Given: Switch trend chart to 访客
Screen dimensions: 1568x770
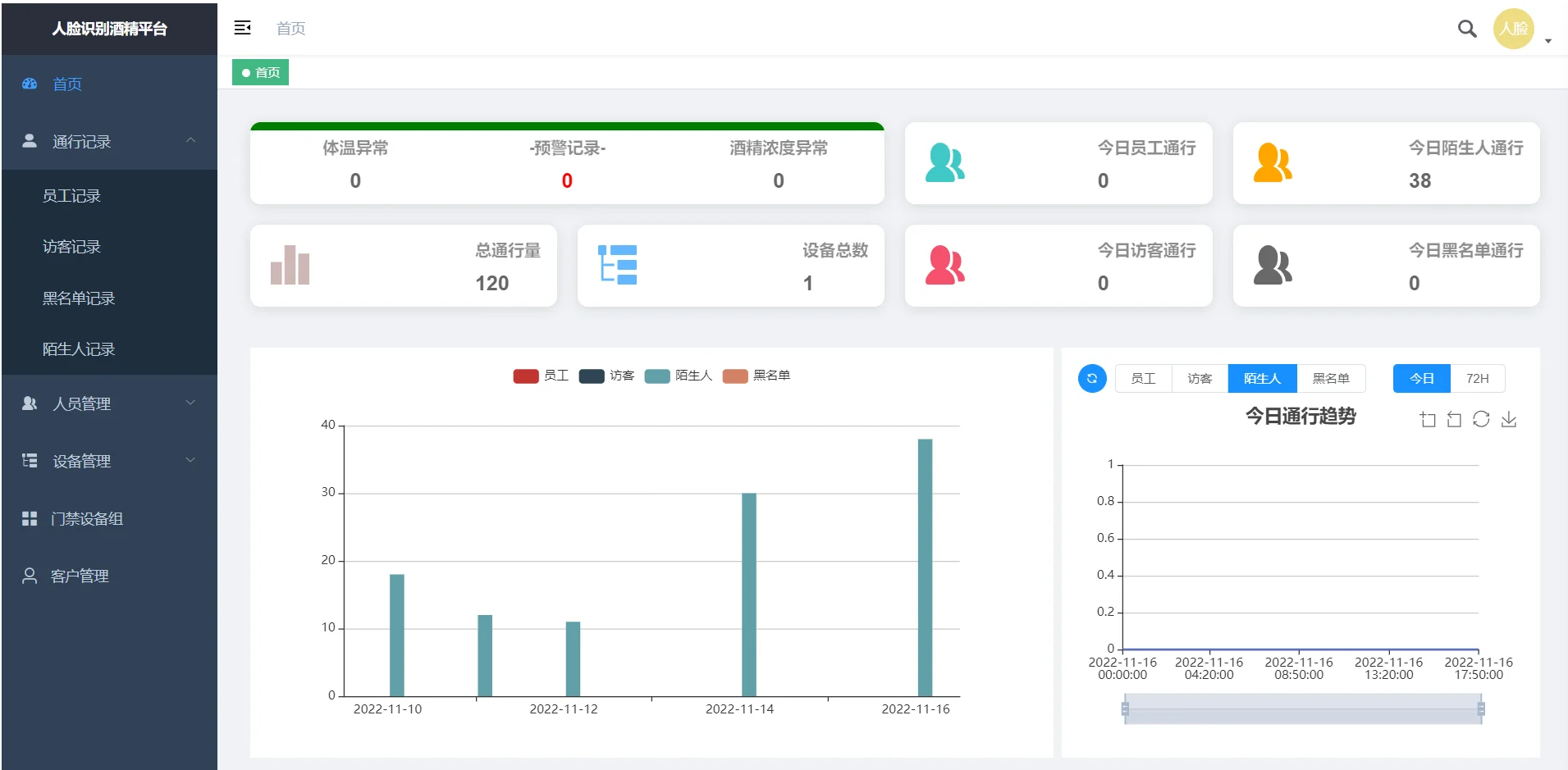Looking at the screenshot, I should (x=1200, y=378).
